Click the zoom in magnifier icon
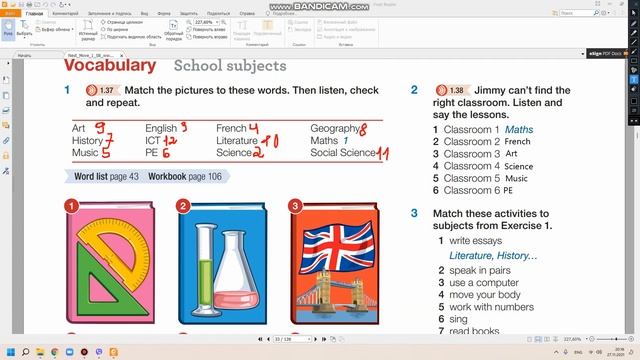Image resolution: width=640 pixels, height=360 pixels. (x=224, y=22)
